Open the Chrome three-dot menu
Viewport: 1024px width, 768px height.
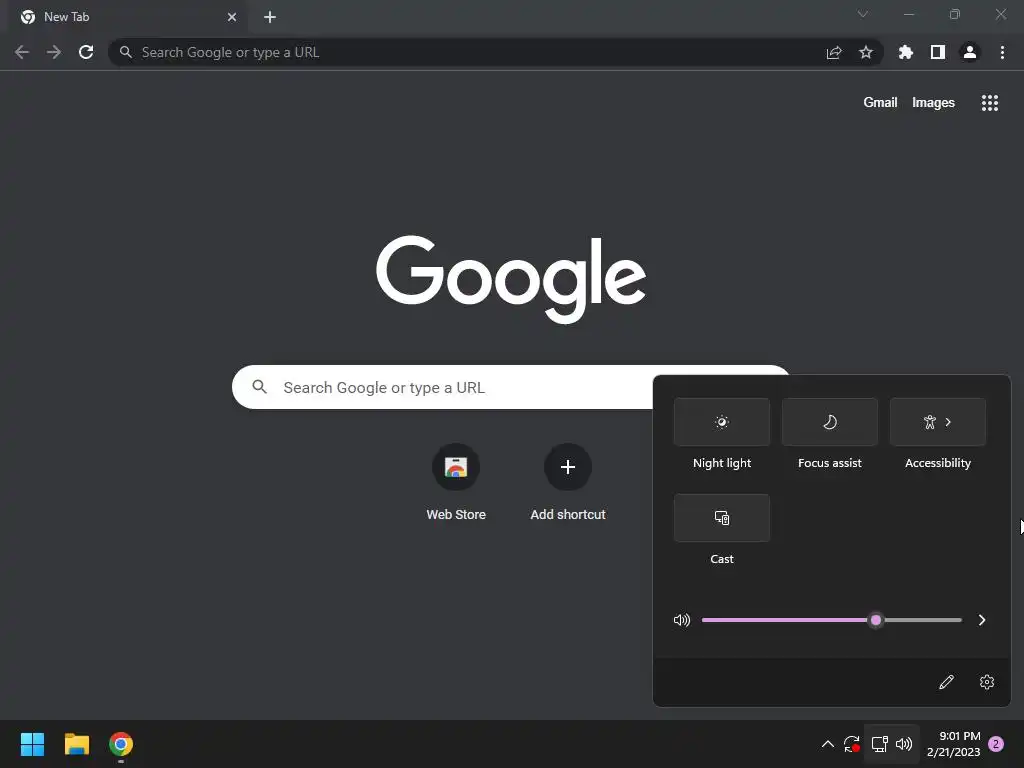coord(1002,52)
